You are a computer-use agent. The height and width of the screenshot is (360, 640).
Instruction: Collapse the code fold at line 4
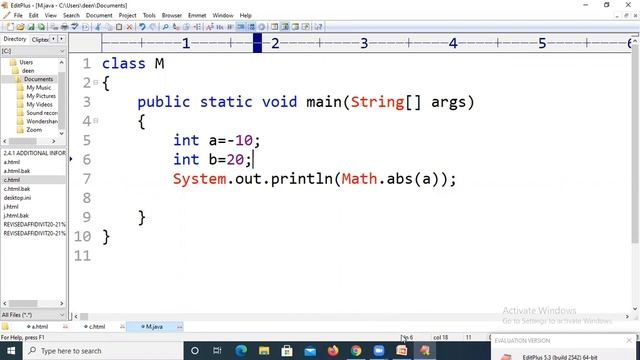click(x=96, y=120)
